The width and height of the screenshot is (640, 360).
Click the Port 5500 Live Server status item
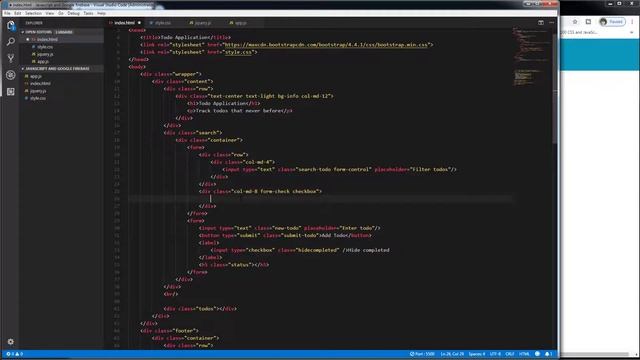click(422, 354)
